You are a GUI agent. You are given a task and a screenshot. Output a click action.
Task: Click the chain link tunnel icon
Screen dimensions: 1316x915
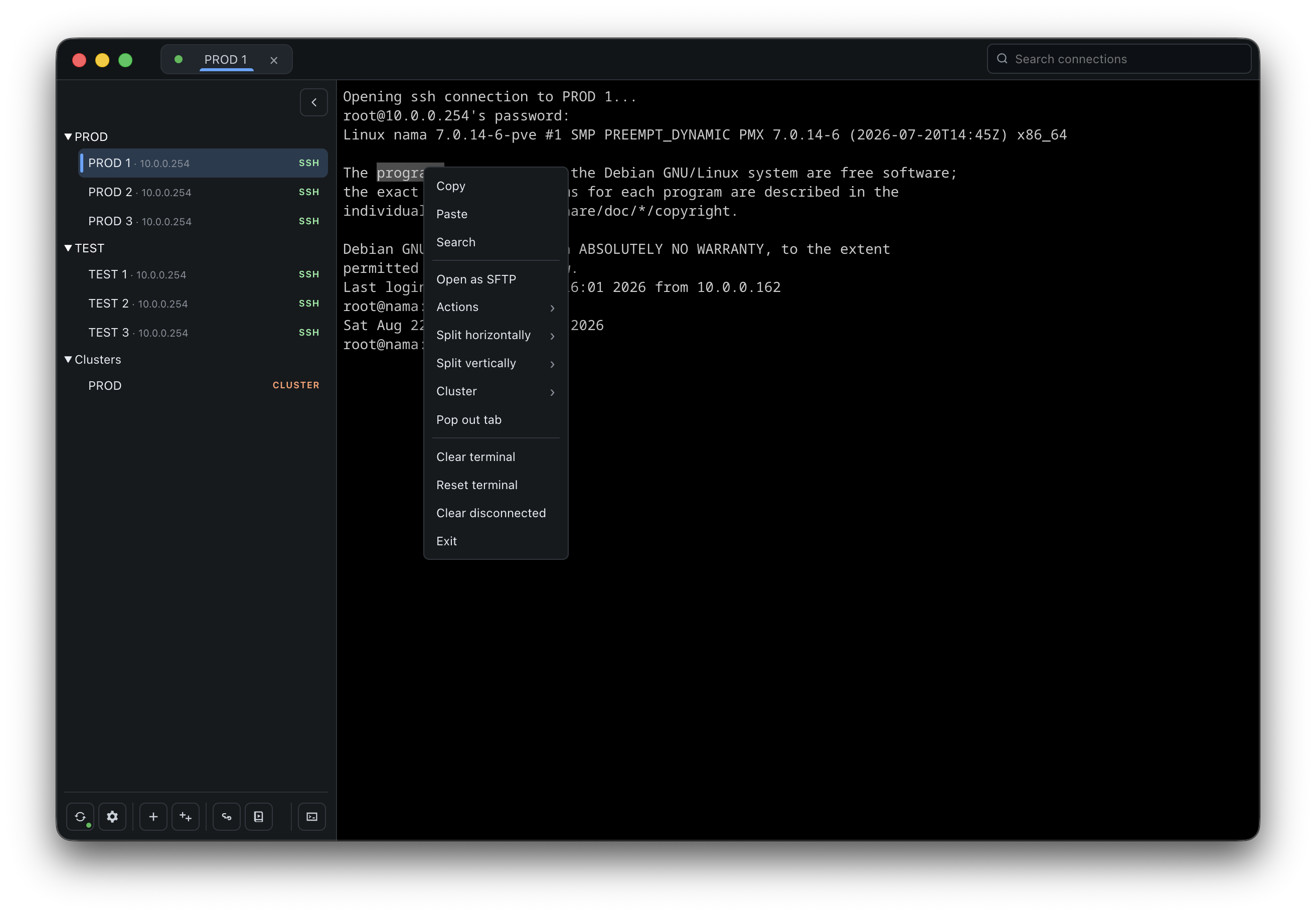pyautogui.click(x=226, y=816)
